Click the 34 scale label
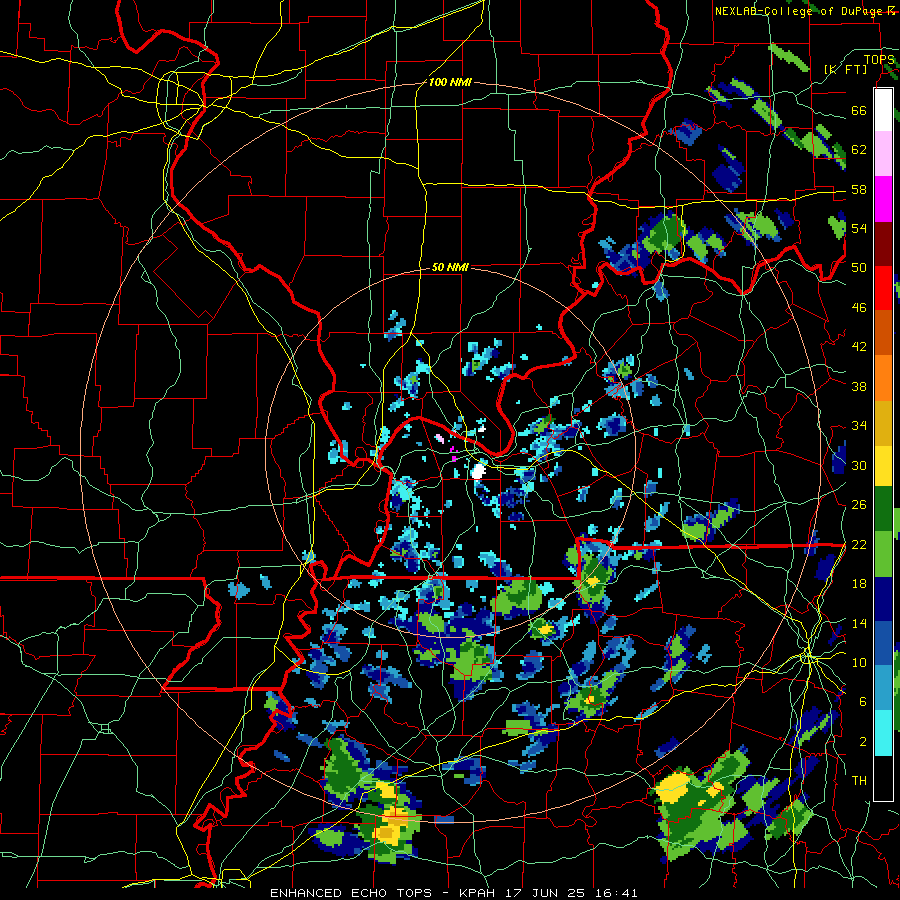 (859, 426)
